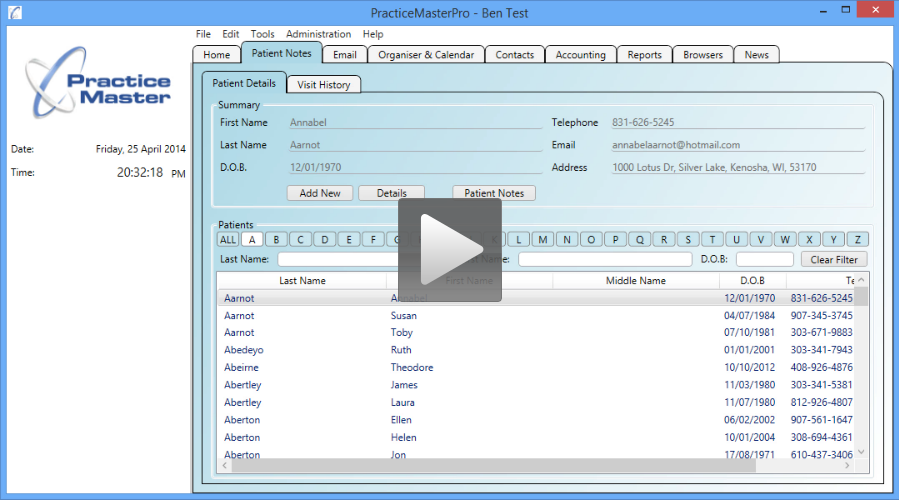The height and width of the screenshot is (500, 899).
Task: Select the Patient Details sub-tab
Action: point(244,83)
